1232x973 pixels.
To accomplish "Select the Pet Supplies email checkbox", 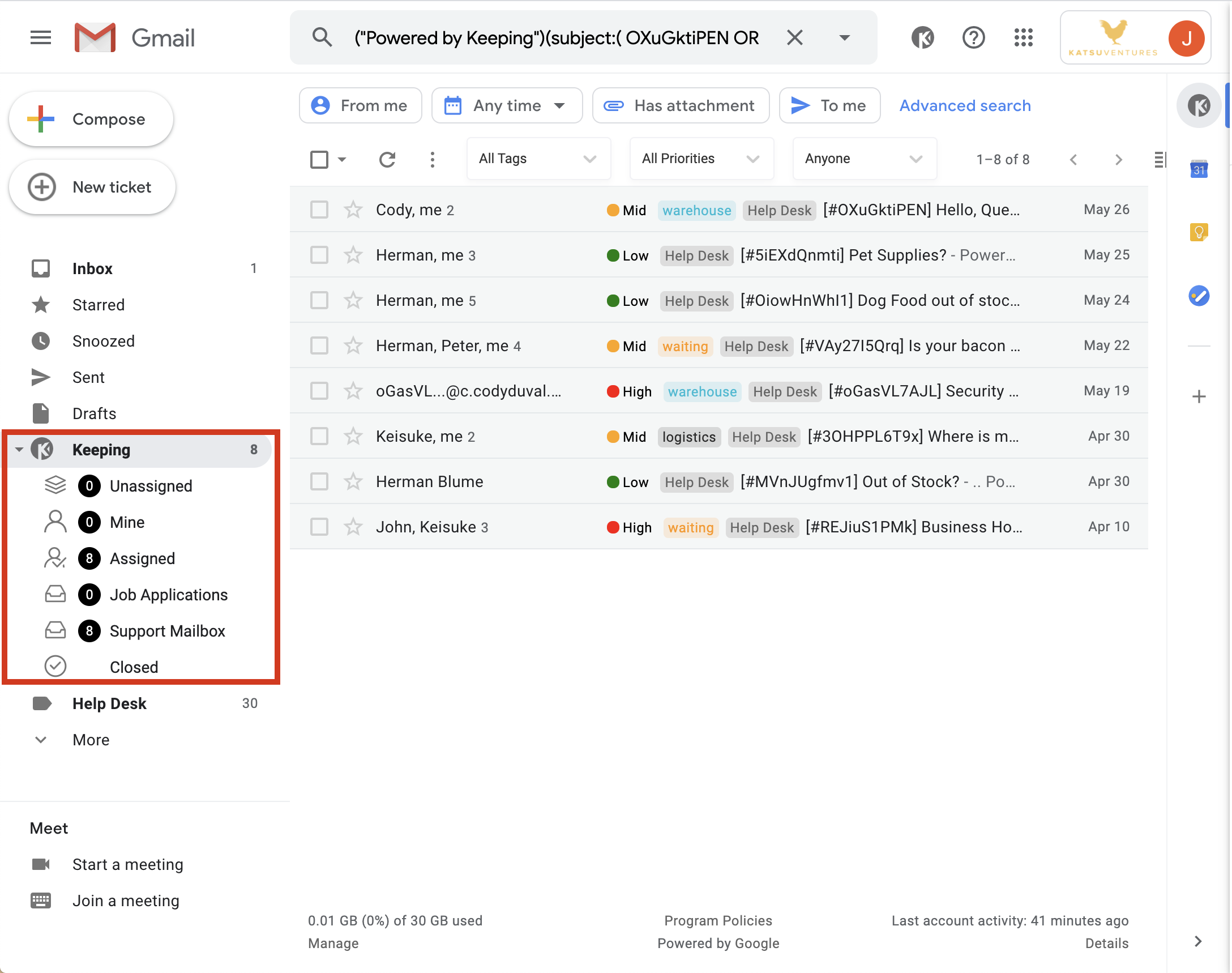I will pyautogui.click(x=319, y=255).
